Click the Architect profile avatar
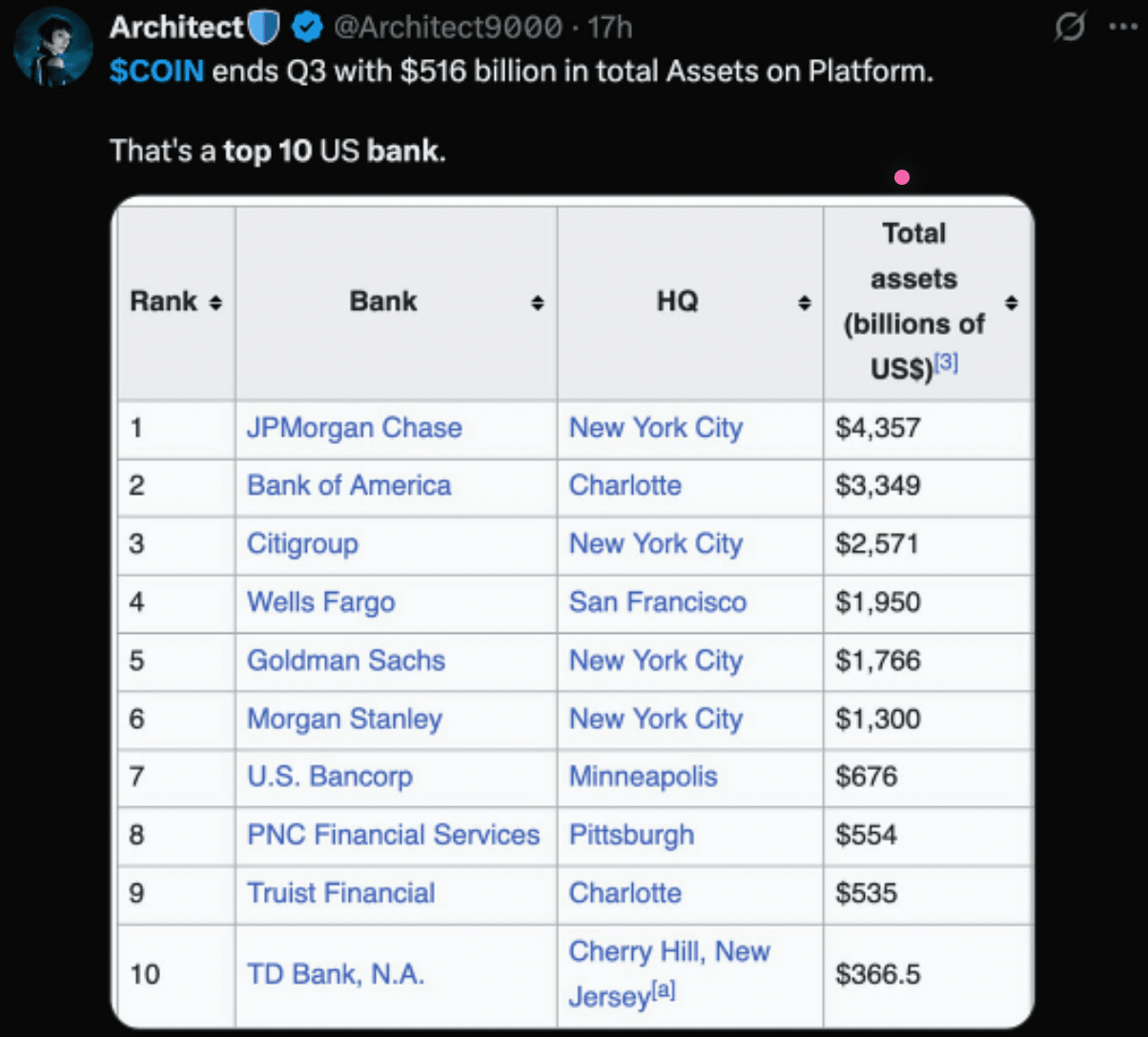The height and width of the screenshot is (1037, 1148). point(52,45)
